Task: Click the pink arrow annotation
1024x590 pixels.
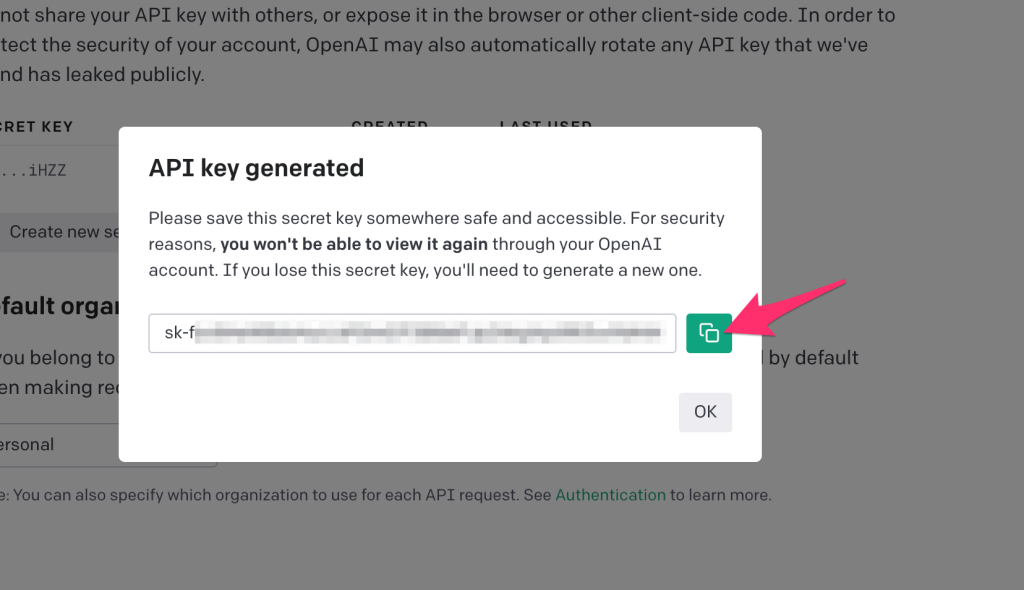Action: point(787,309)
